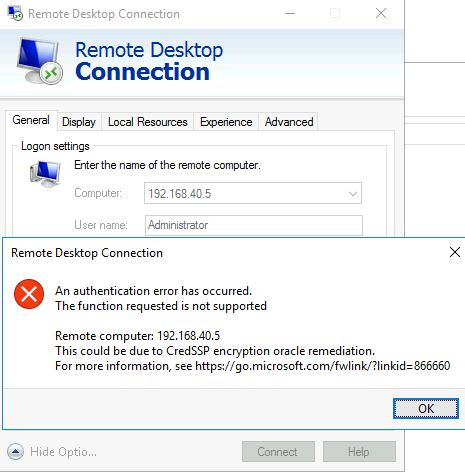Click the computer icon in Logon settings

(x=45, y=174)
